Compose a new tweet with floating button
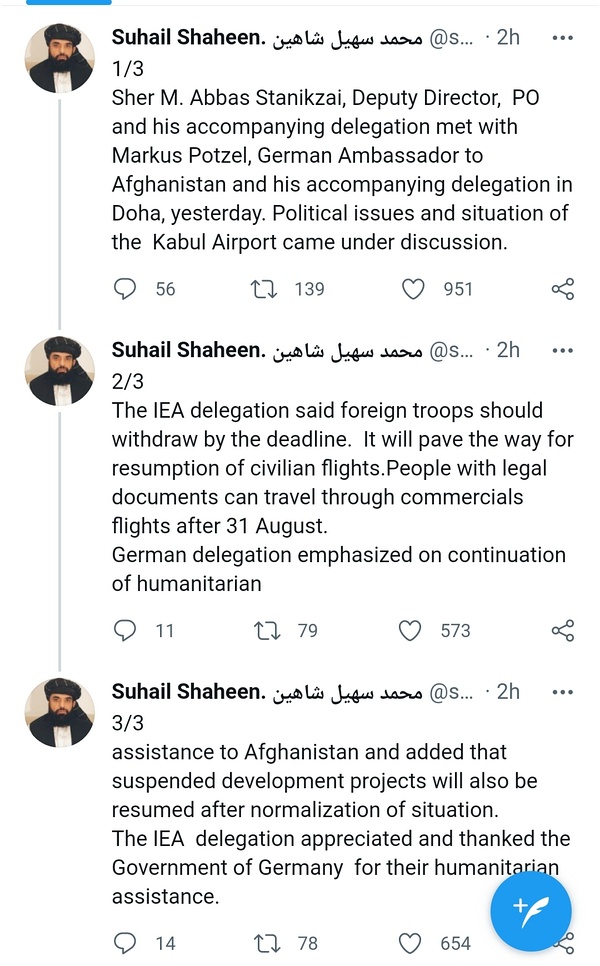This screenshot has width=600, height=966. [530, 910]
